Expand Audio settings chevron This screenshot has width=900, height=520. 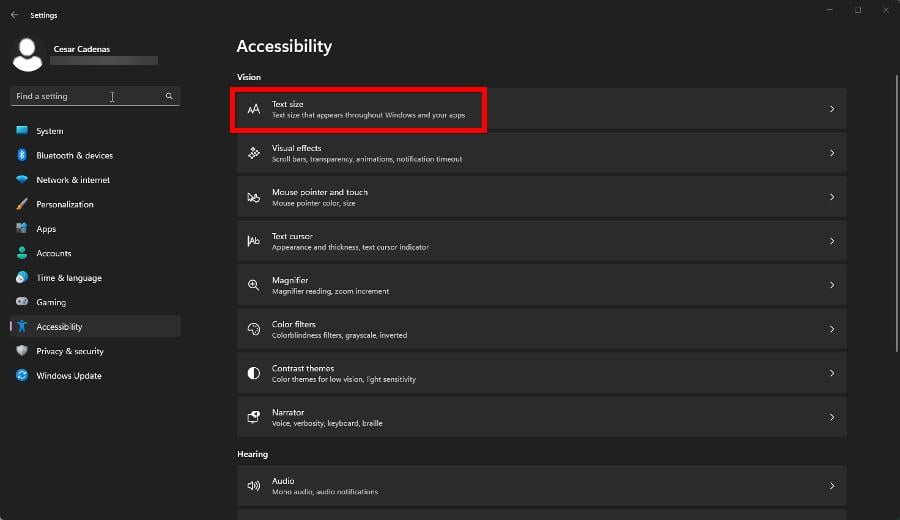tap(832, 486)
